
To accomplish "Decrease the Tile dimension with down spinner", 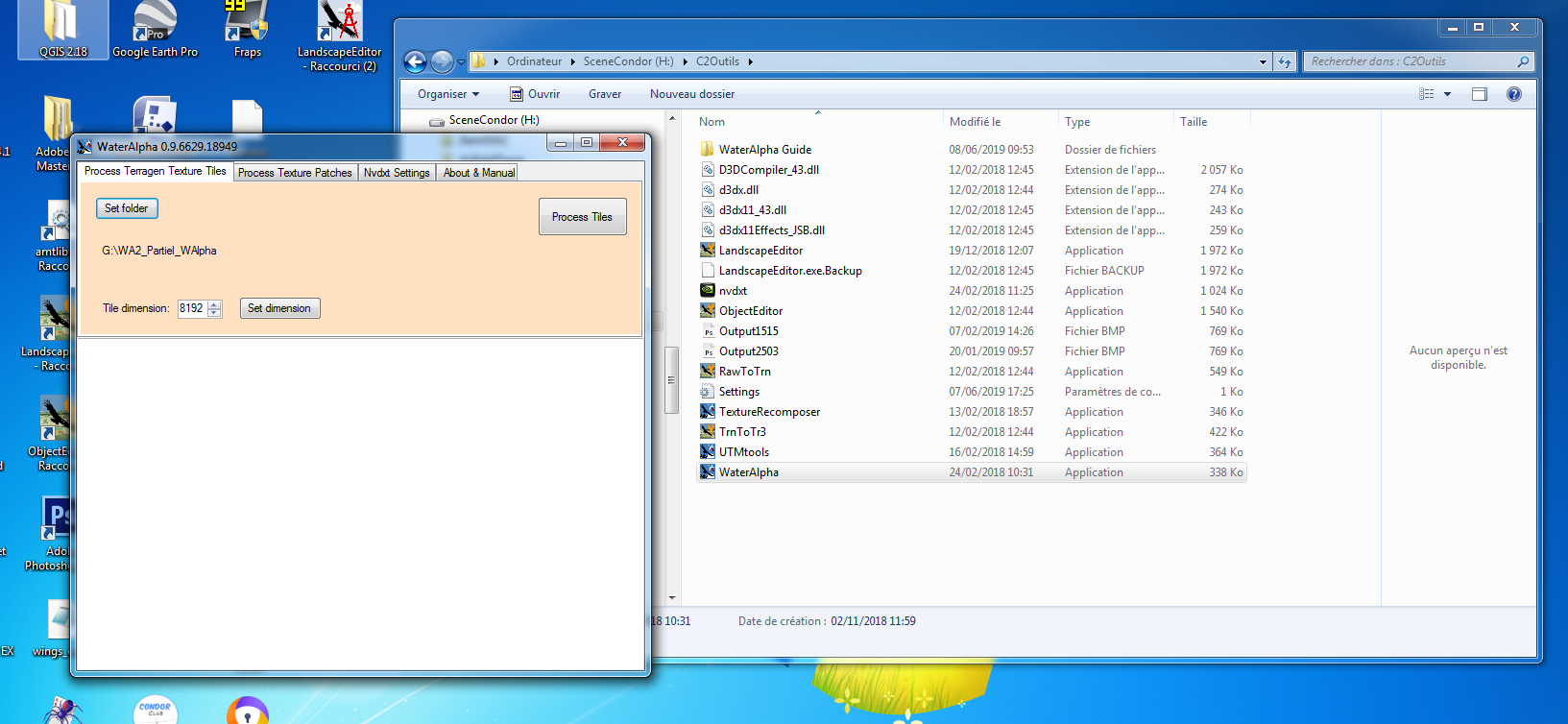I will pyautogui.click(x=214, y=312).
